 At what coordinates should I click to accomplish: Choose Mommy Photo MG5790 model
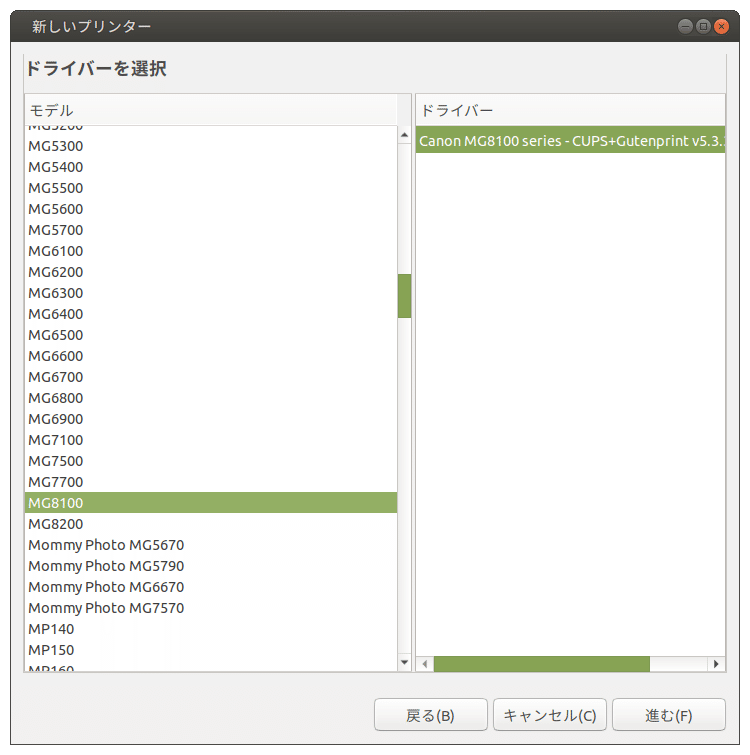[211, 566]
